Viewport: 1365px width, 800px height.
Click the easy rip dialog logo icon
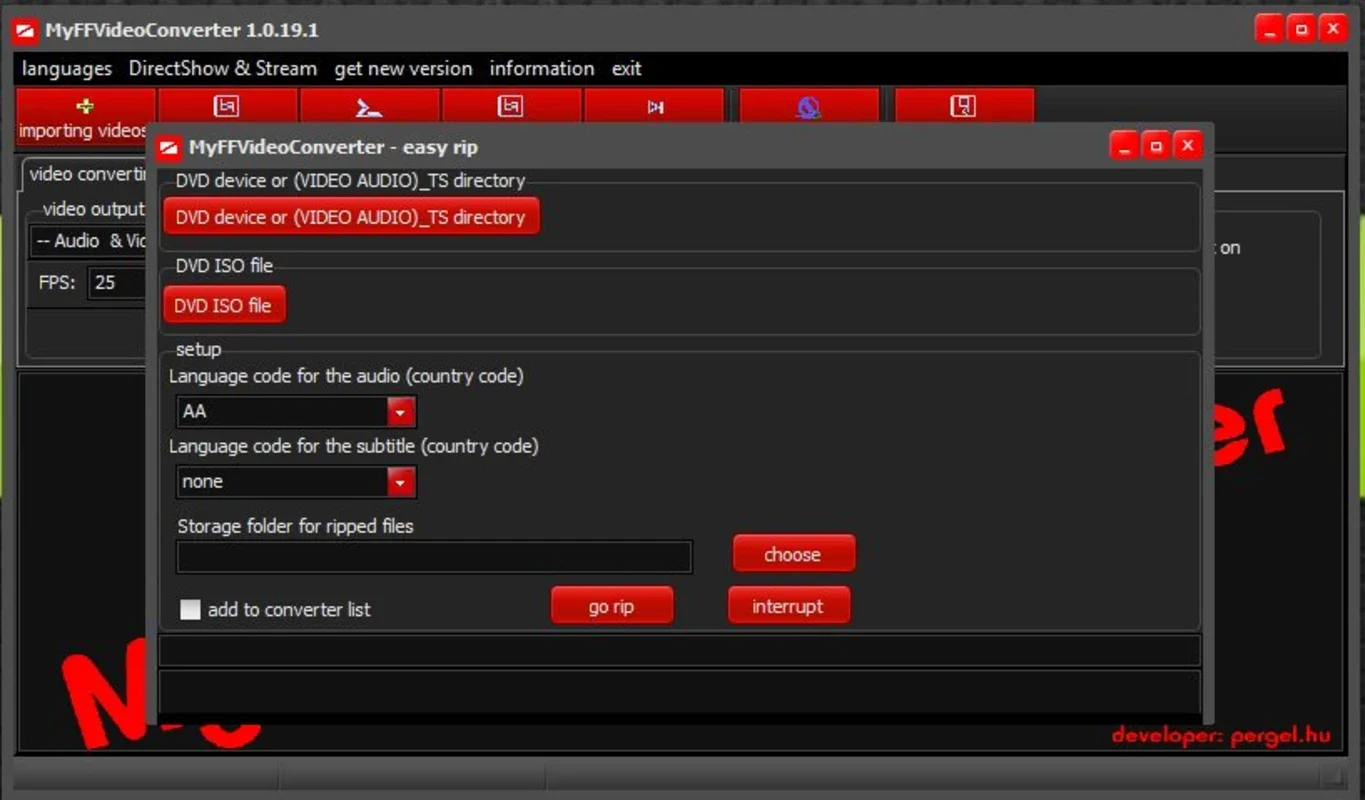(x=169, y=148)
